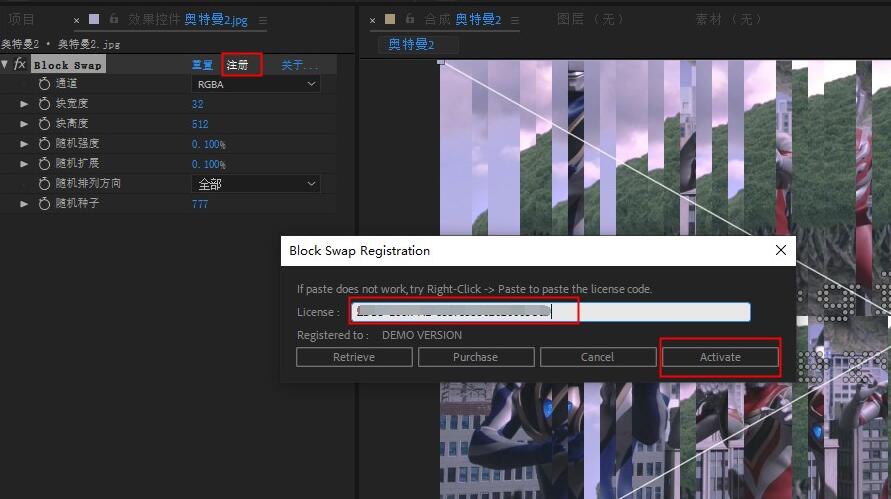Screen dimensions: 891x499
Task: Switch to the 项目 panel tab
Action: (x=22, y=19)
